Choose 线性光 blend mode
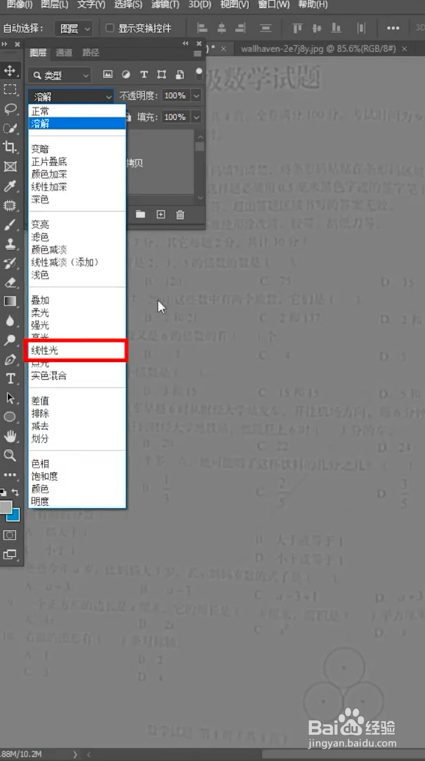This screenshot has width=425, height=761. pyautogui.click(x=78, y=350)
